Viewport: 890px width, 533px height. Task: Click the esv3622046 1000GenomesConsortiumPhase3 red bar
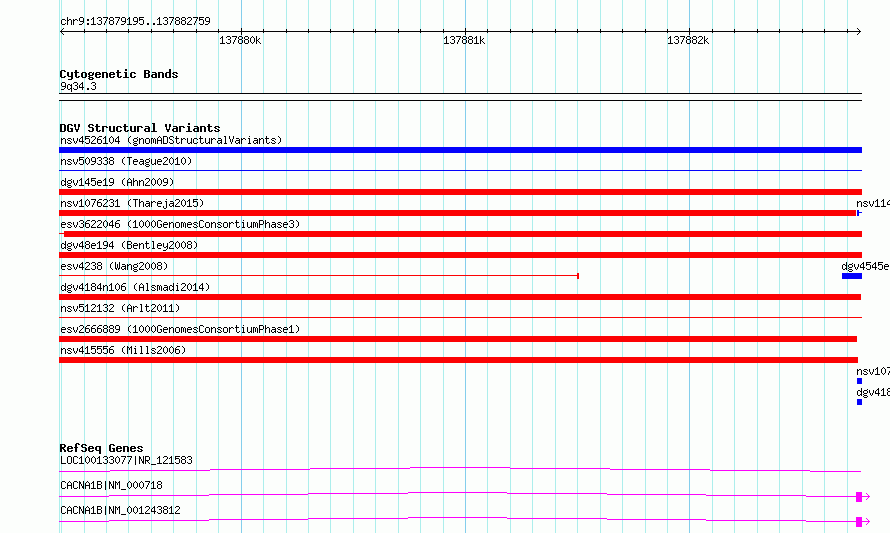463,234
